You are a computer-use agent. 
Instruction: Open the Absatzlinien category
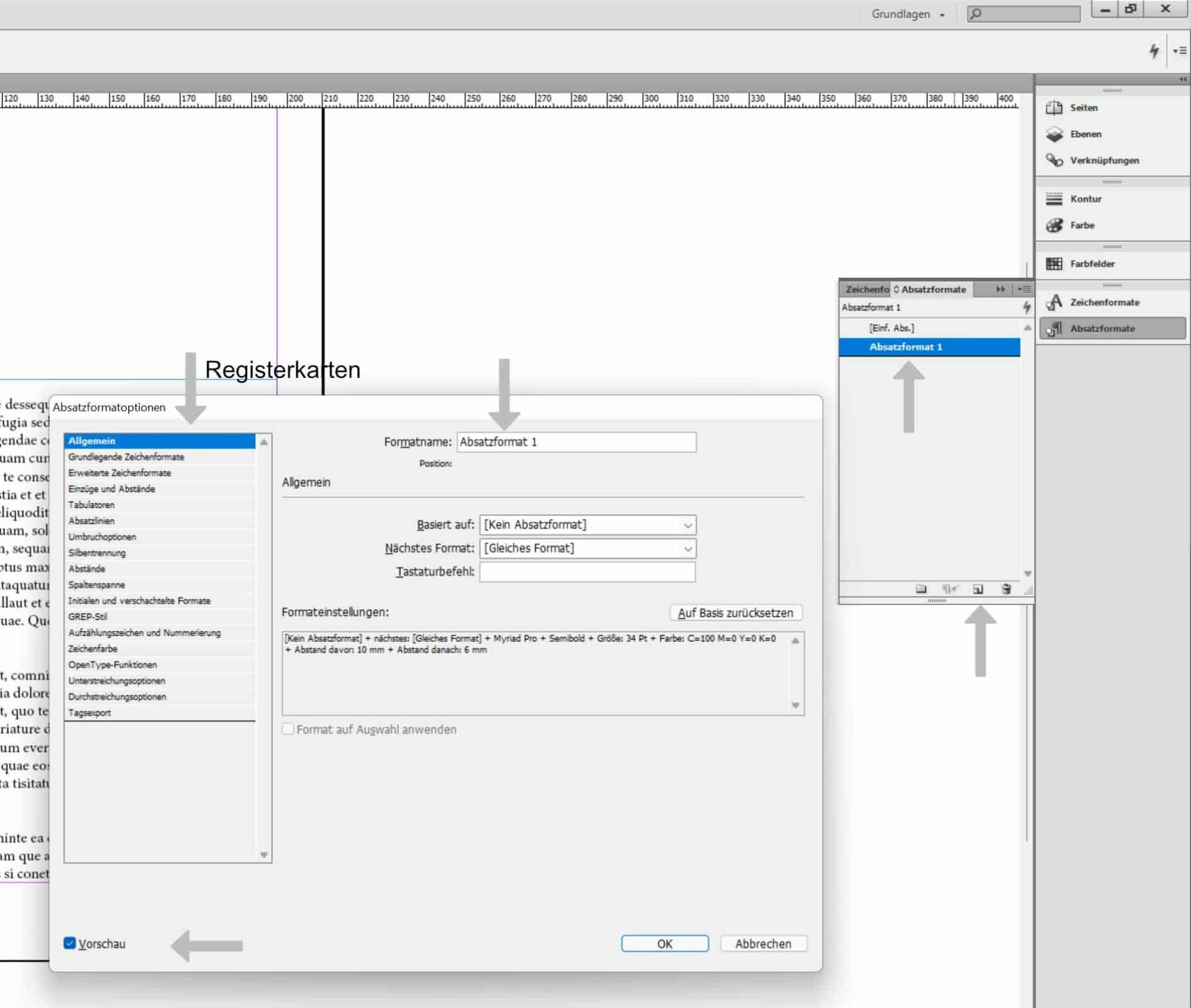tap(159, 521)
